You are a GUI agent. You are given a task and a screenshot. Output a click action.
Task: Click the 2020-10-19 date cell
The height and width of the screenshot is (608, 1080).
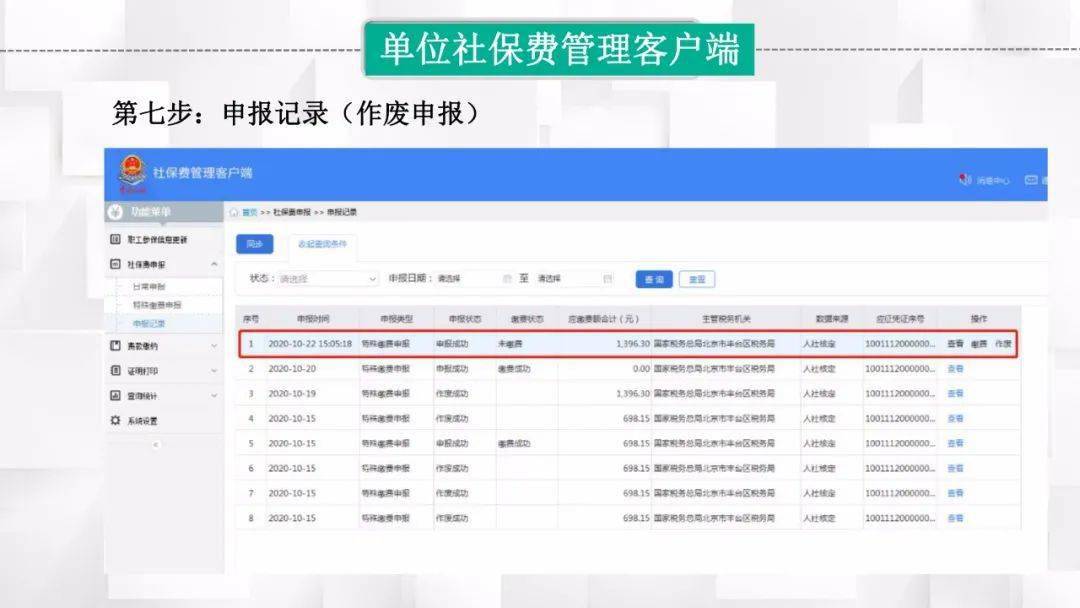[292, 393]
